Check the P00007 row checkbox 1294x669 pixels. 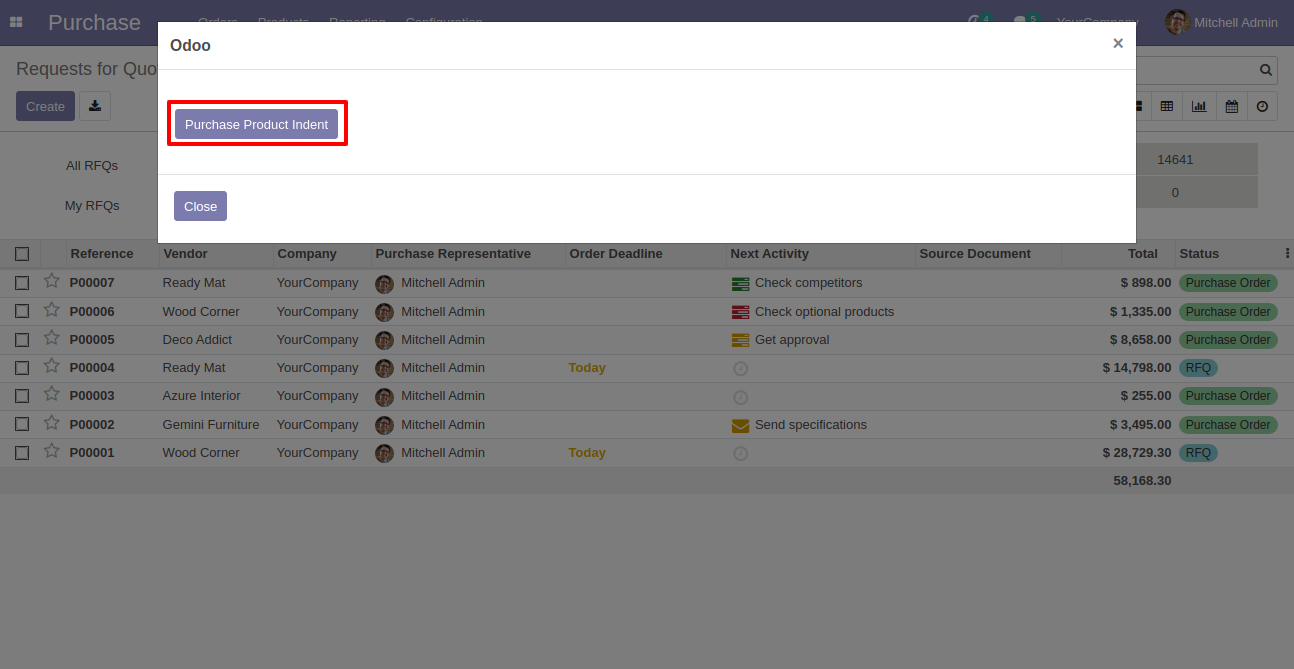tap(22, 283)
